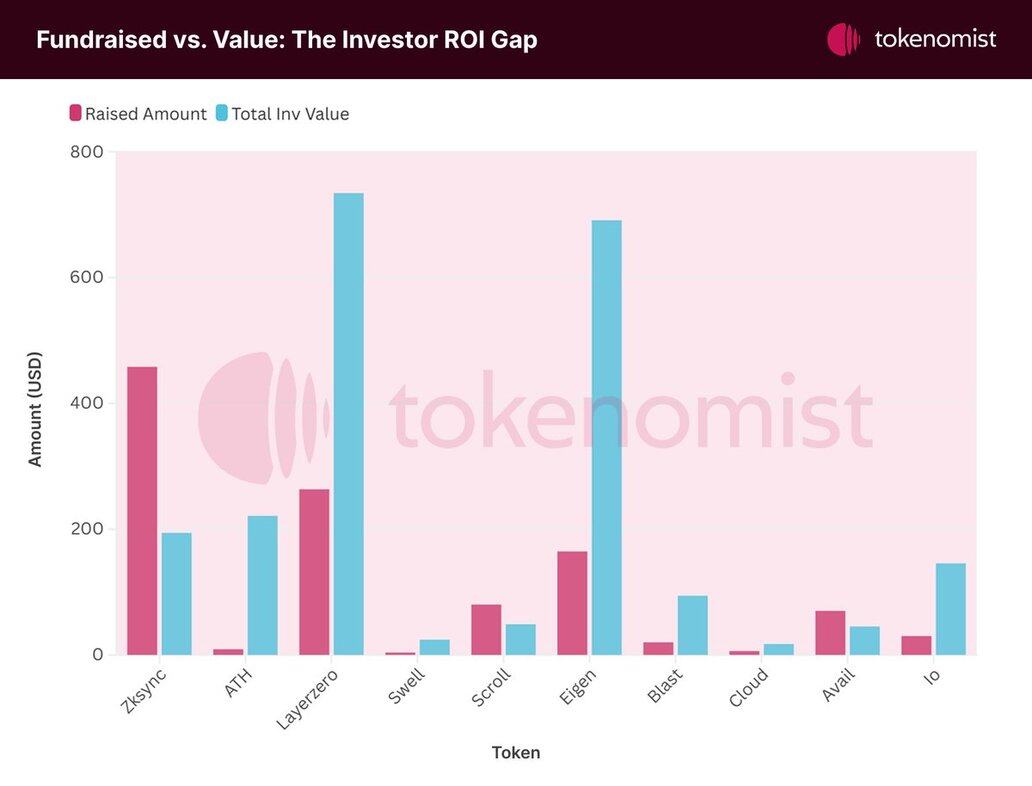Click the Avail Raised Amount pink bar
1032x786 pixels.
pos(830,632)
